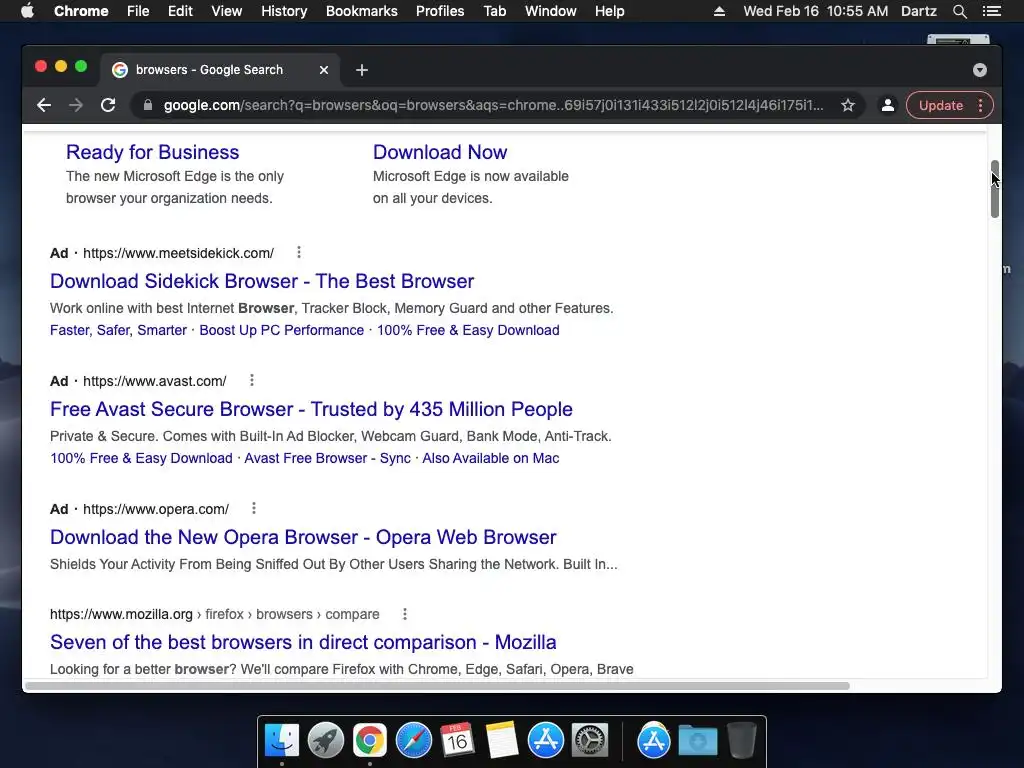Open Seven of the best browsers Mozilla result
Screen dimensions: 1024x768
click(303, 642)
